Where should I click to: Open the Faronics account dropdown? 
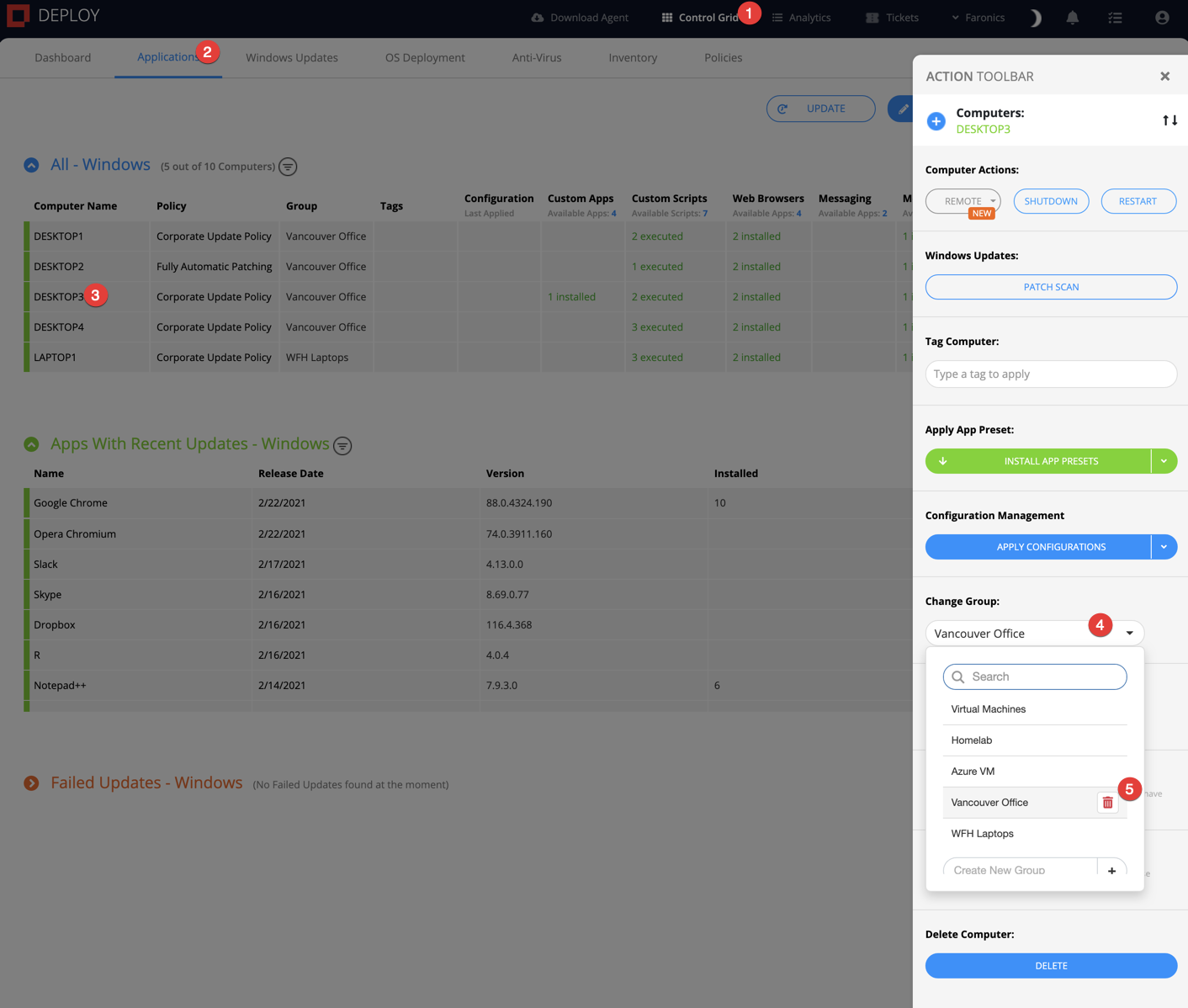[x=979, y=18]
